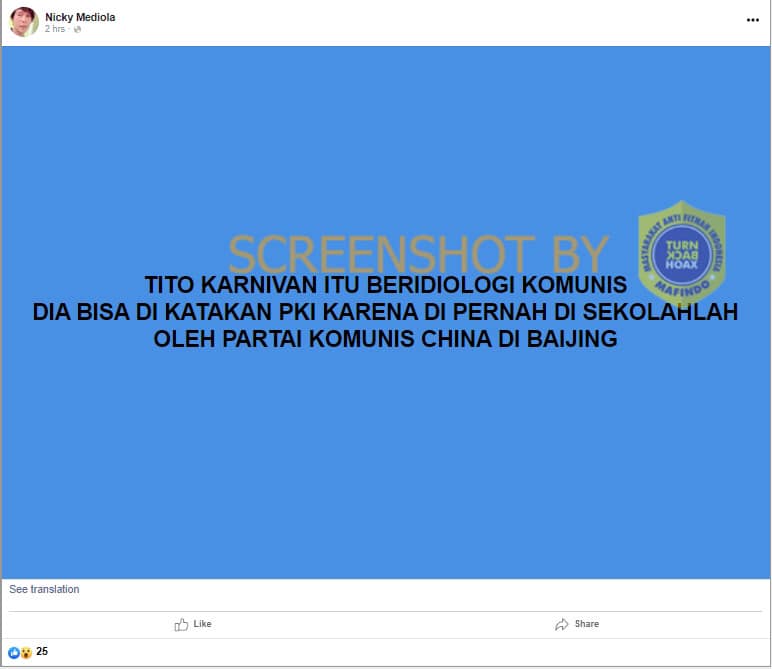The width and height of the screenshot is (772, 669).
Task: Click the Turn Back Hoax Mafindo logo
Action: click(681, 255)
